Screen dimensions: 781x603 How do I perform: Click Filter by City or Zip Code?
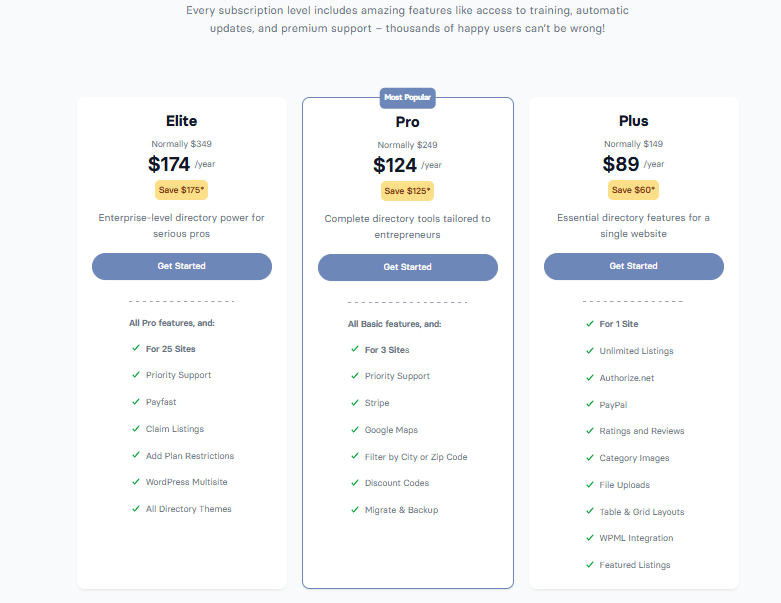(415, 457)
